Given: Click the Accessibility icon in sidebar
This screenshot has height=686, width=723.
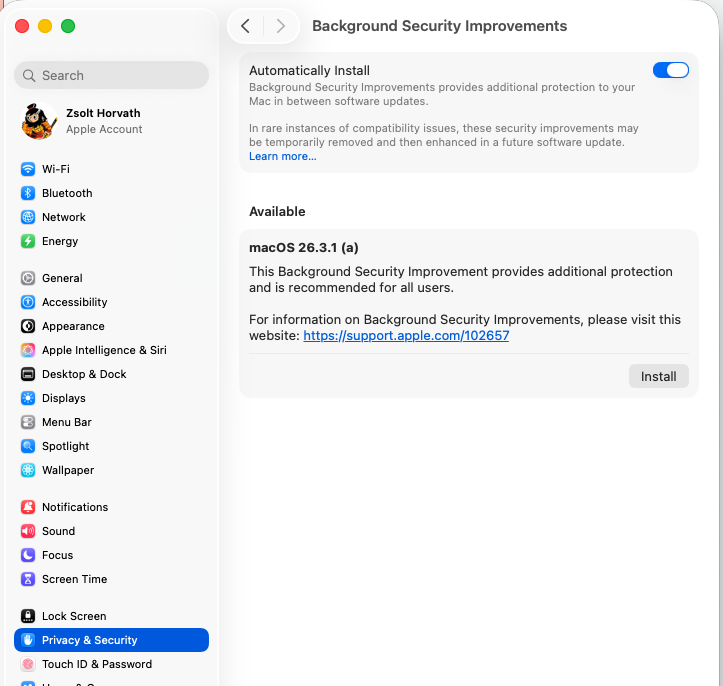Looking at the screenshot, I should tap(28, 302).
